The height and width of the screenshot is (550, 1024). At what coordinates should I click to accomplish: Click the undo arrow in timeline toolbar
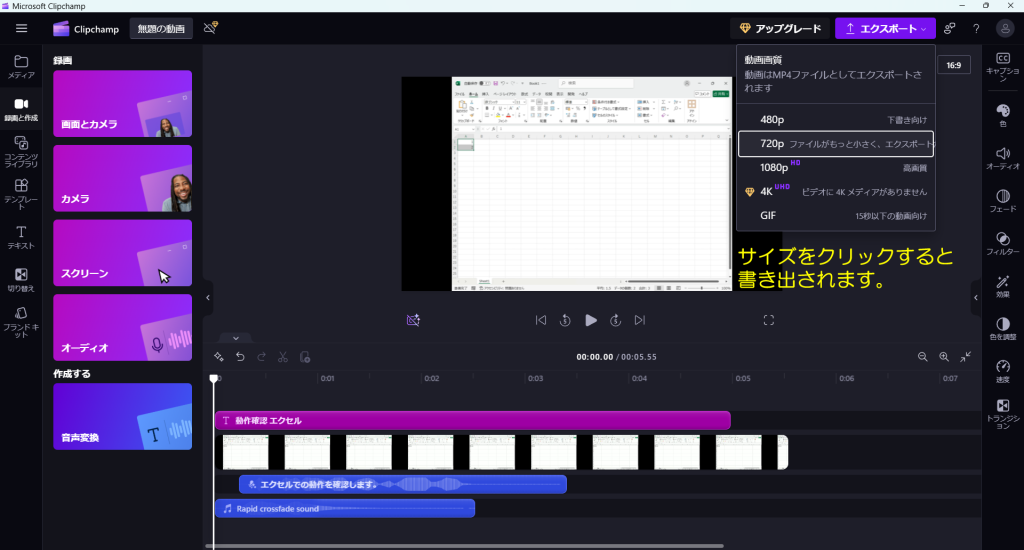coord(240,357)
